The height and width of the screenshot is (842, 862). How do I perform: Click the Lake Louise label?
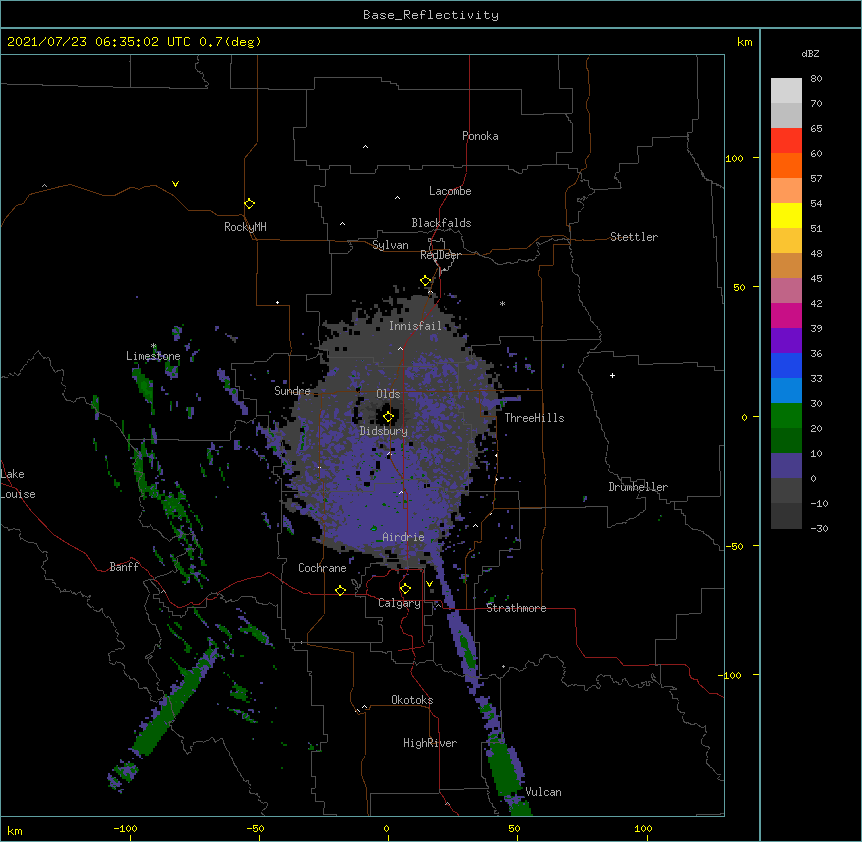(18, 484)
